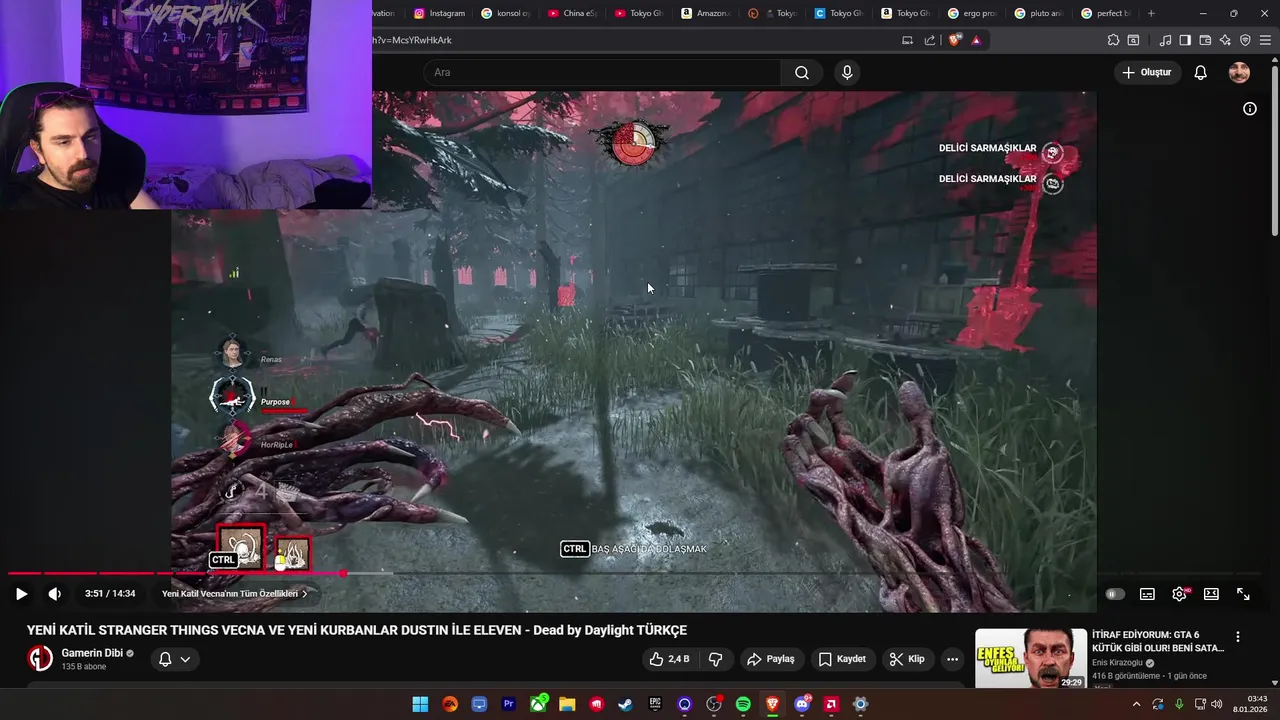Open video player settings gear

click(1179, 594)
